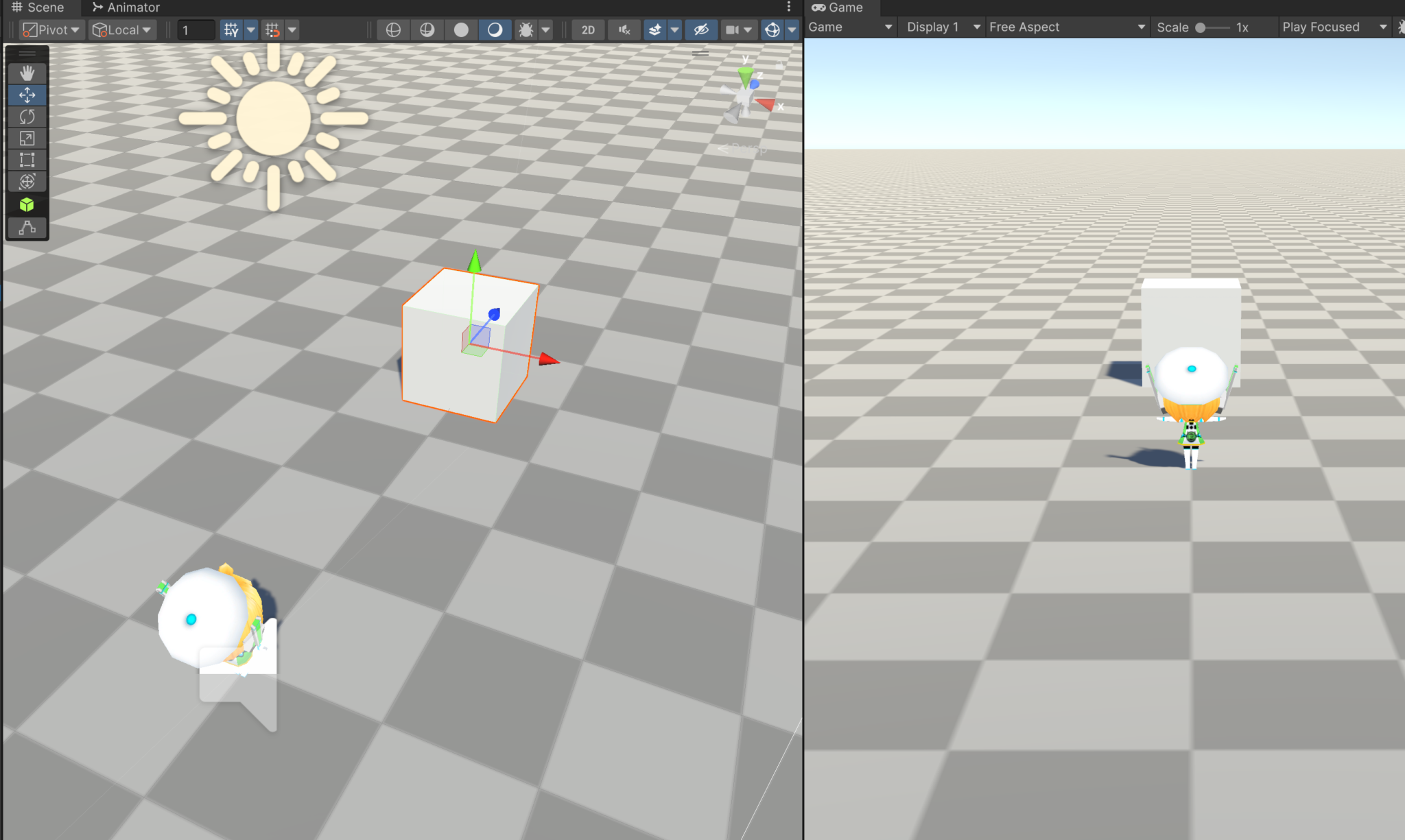Select the Rect Transform tool
Screen dimensions: 1405x840
click(x=27, y=159)
